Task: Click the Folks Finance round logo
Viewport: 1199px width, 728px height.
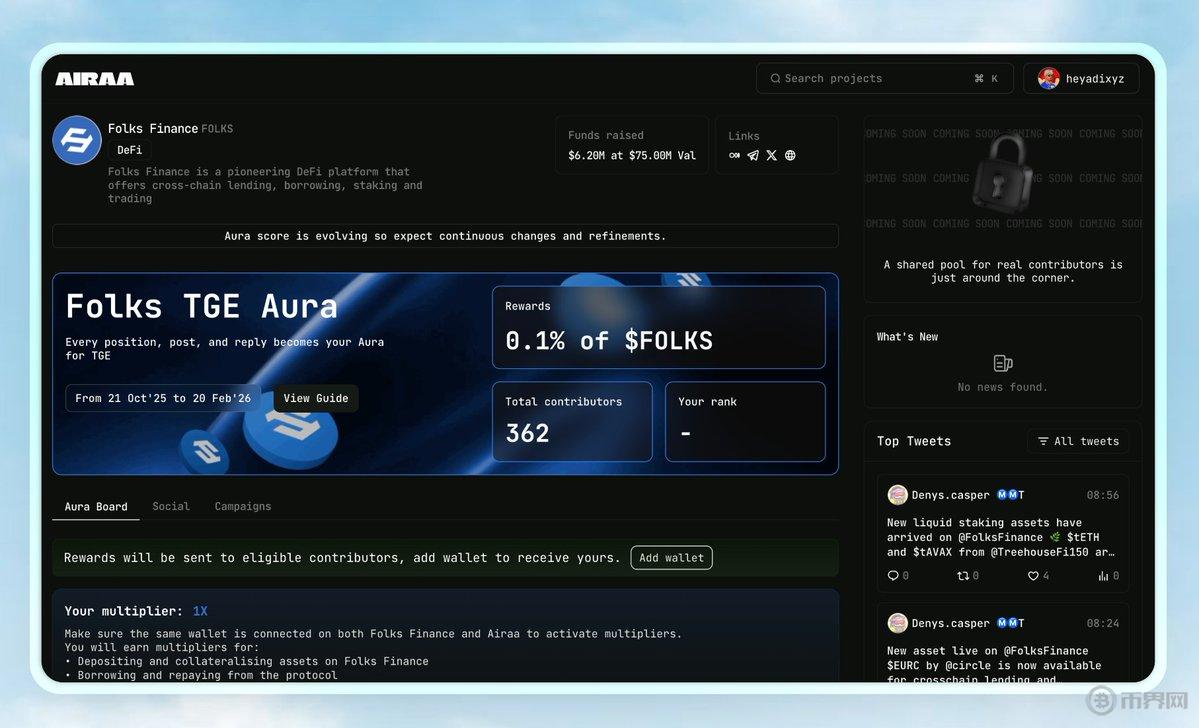Action: 77,140
